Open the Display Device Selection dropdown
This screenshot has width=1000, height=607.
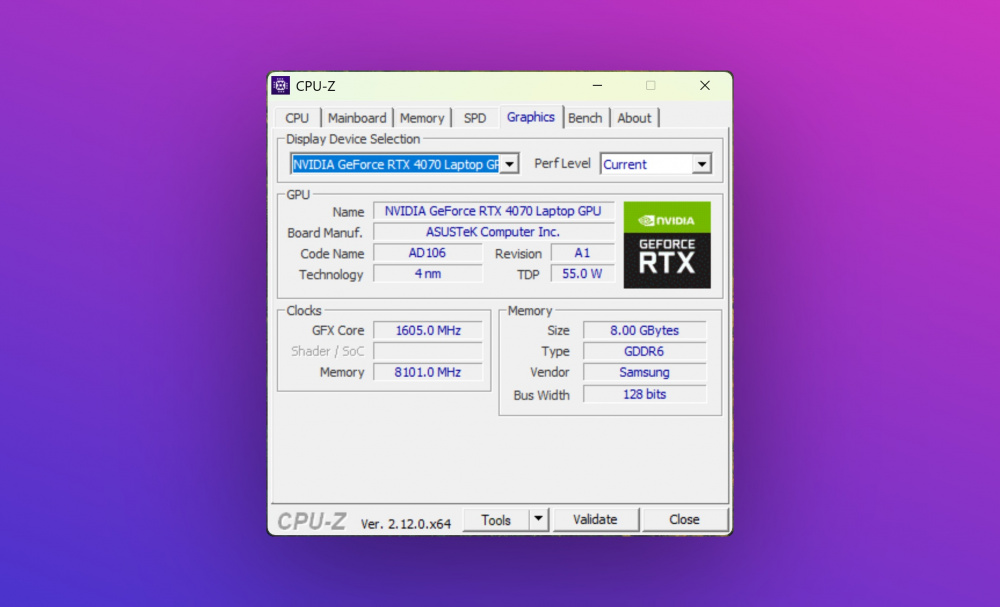coord(508,164)
